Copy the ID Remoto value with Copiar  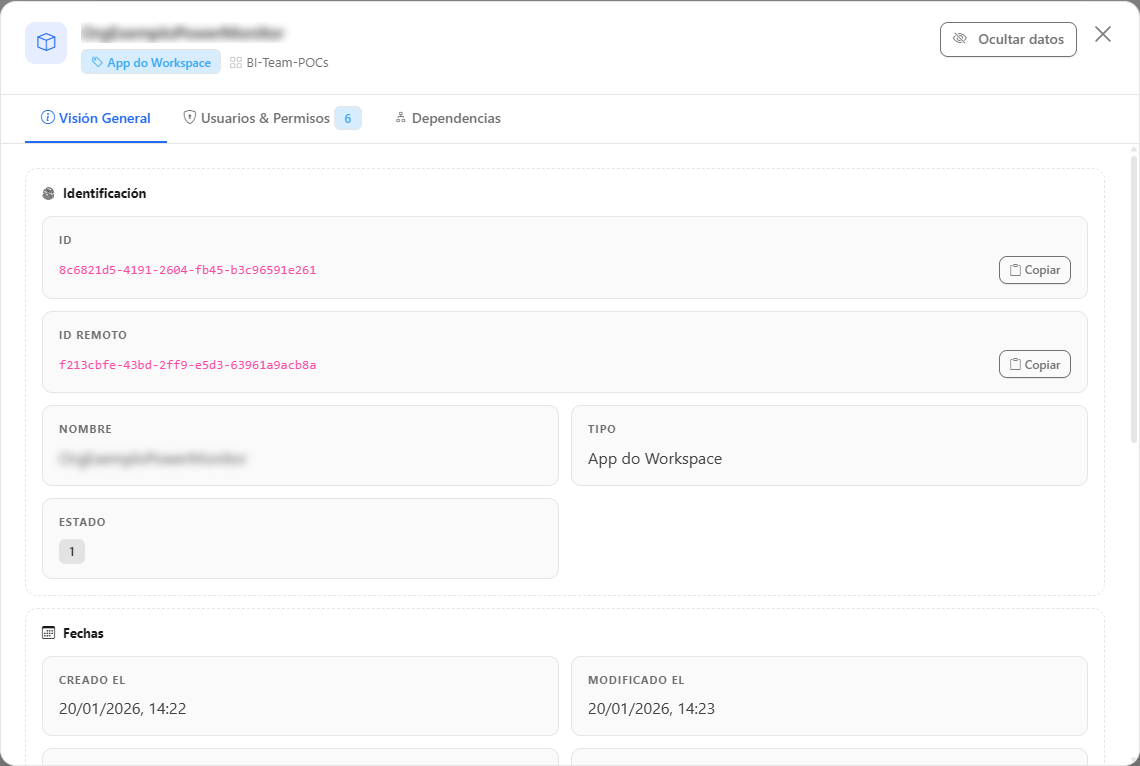[x=1035, y=364]
